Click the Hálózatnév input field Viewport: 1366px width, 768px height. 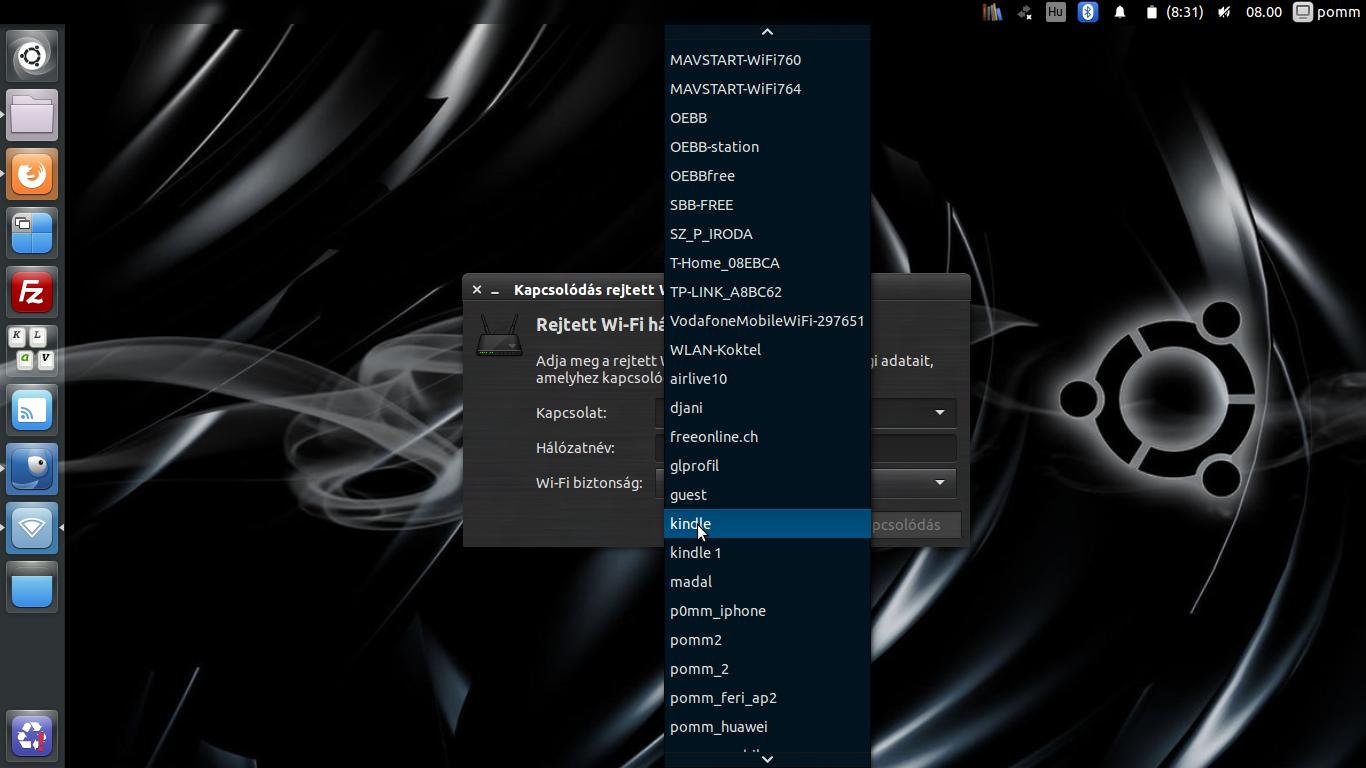click(913, 448)
